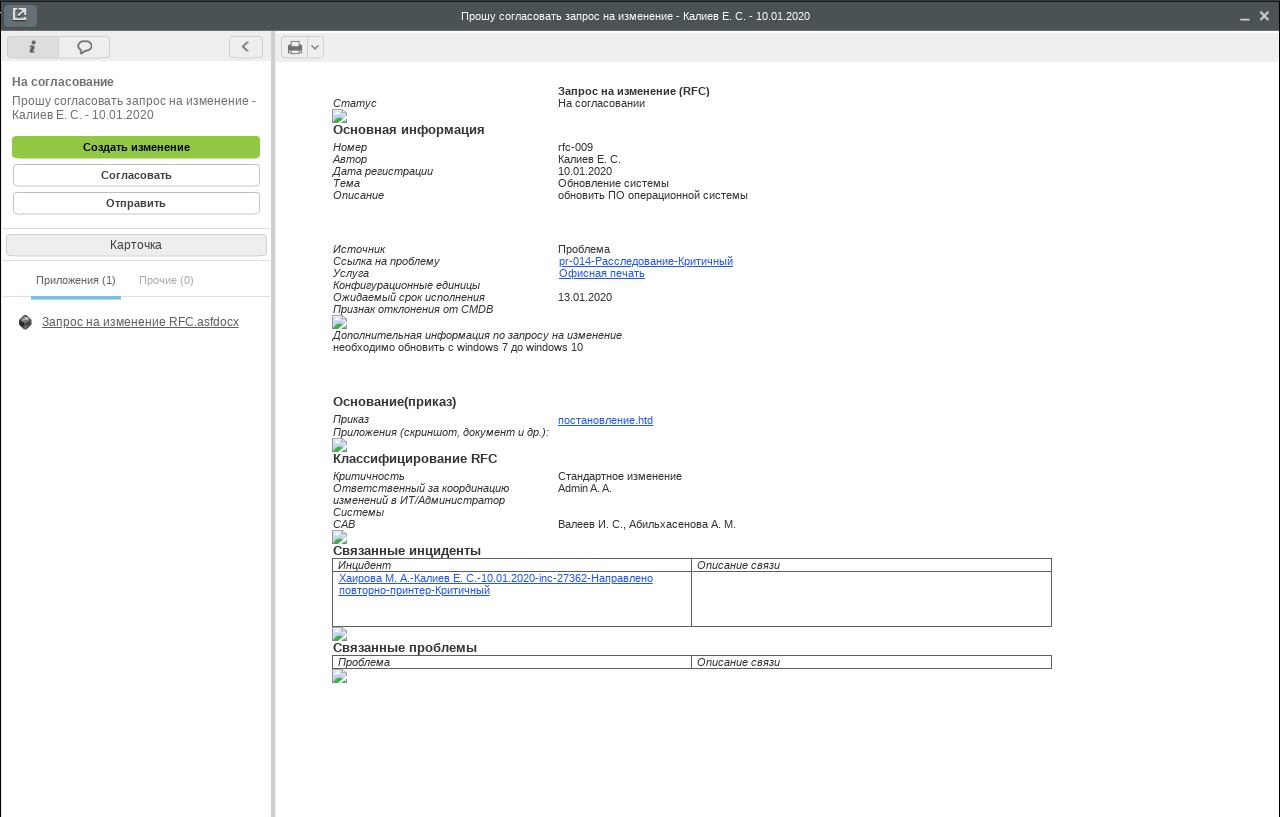Image resolution: width=1280 pixels, height=817 pixels.
Task: Open the pop-out window icon in title bar
Action: coord(20,15)
